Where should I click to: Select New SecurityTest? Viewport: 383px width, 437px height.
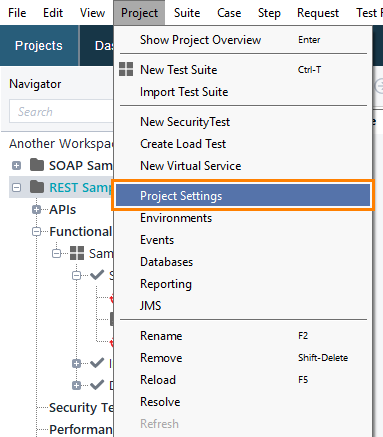pyautogui.click(x=243, y=122)
